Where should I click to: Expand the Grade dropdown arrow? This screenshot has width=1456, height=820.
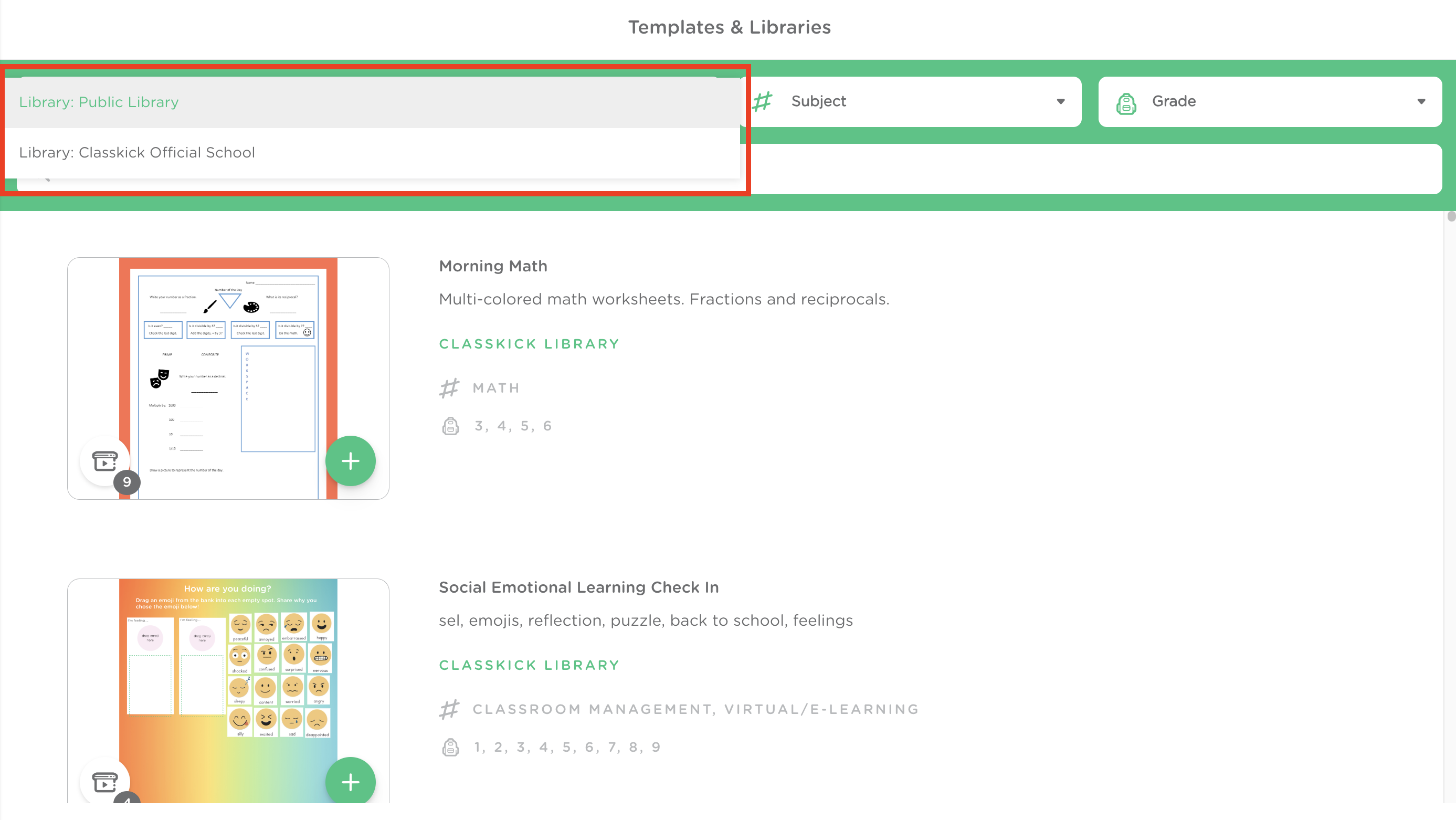point(1421,102)
